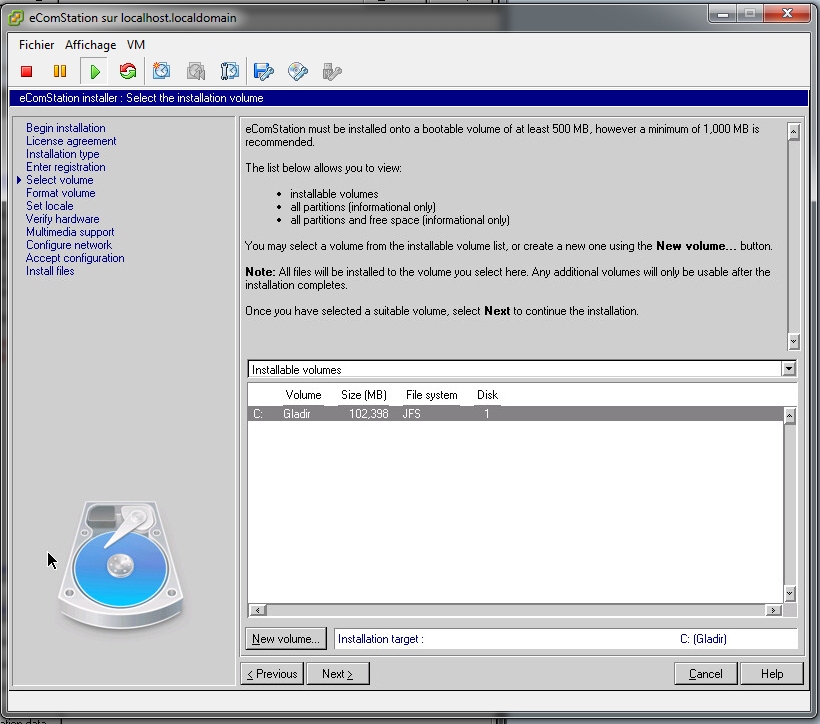
Task: Open the VM menu
Action: point(136,45)
